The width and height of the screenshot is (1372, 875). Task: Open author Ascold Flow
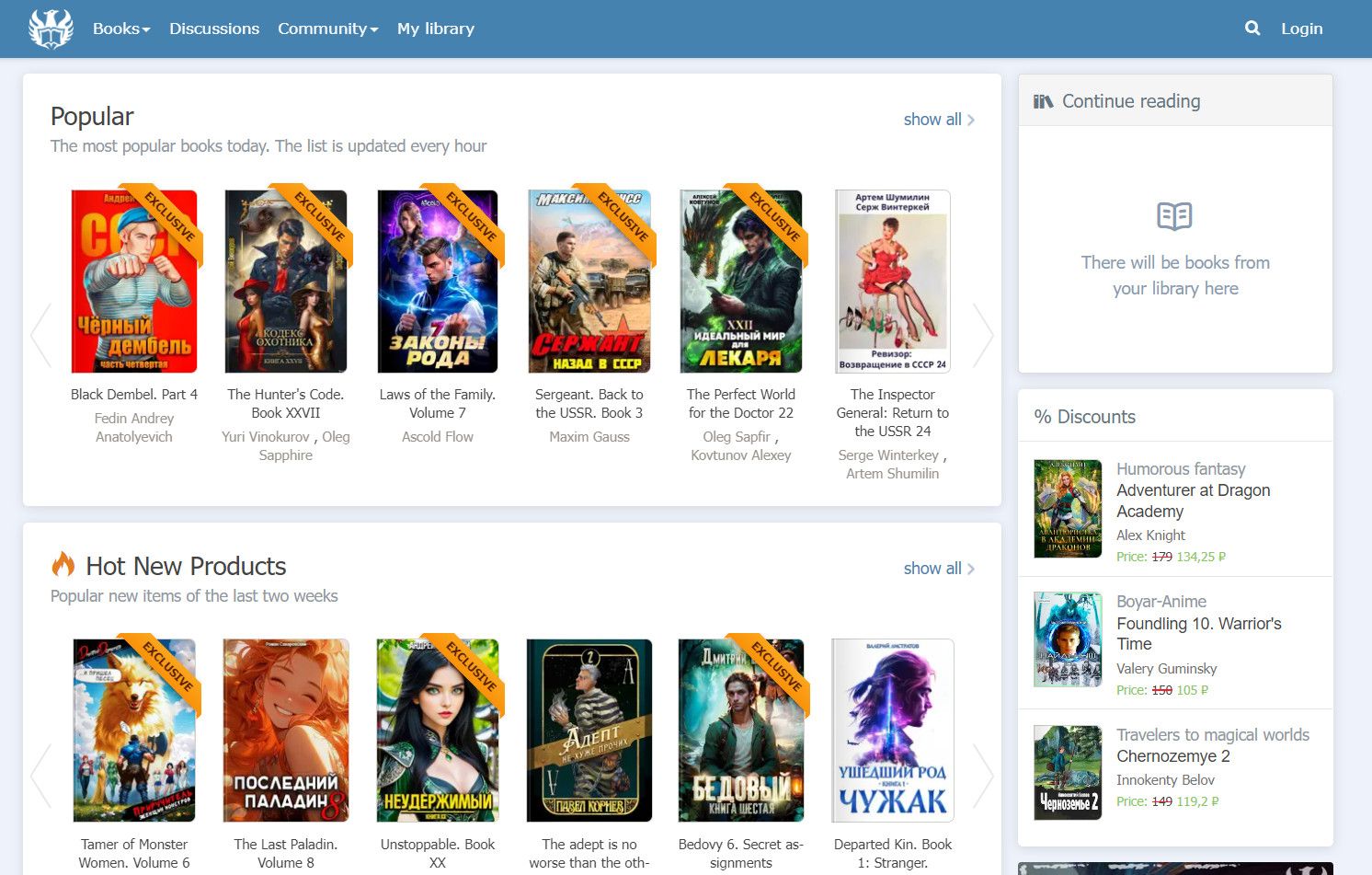438,437
